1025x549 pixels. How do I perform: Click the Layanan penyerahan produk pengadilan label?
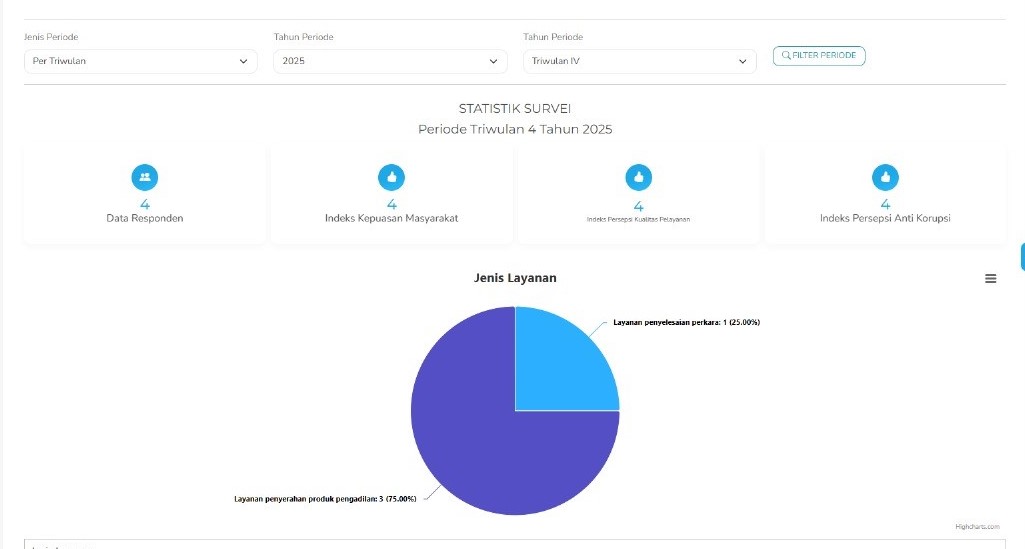[x=325, y=498]
